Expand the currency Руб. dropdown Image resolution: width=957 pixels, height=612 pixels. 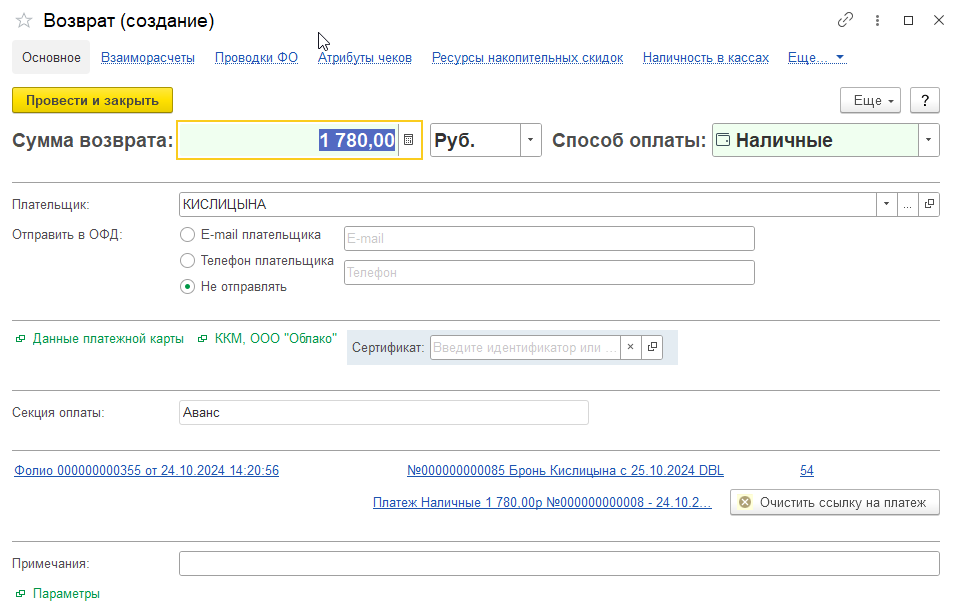(530, 140)
